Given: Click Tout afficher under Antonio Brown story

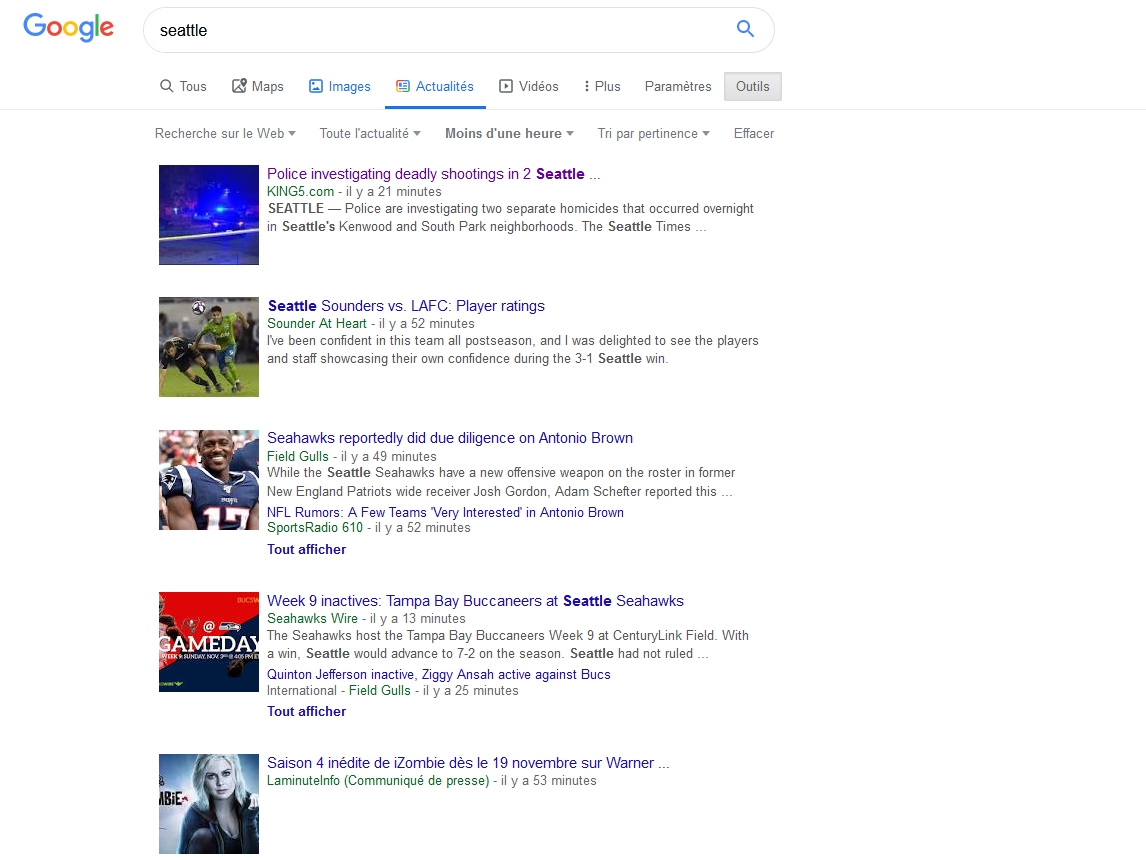Looking at the screenshot, I should [306, 549].
